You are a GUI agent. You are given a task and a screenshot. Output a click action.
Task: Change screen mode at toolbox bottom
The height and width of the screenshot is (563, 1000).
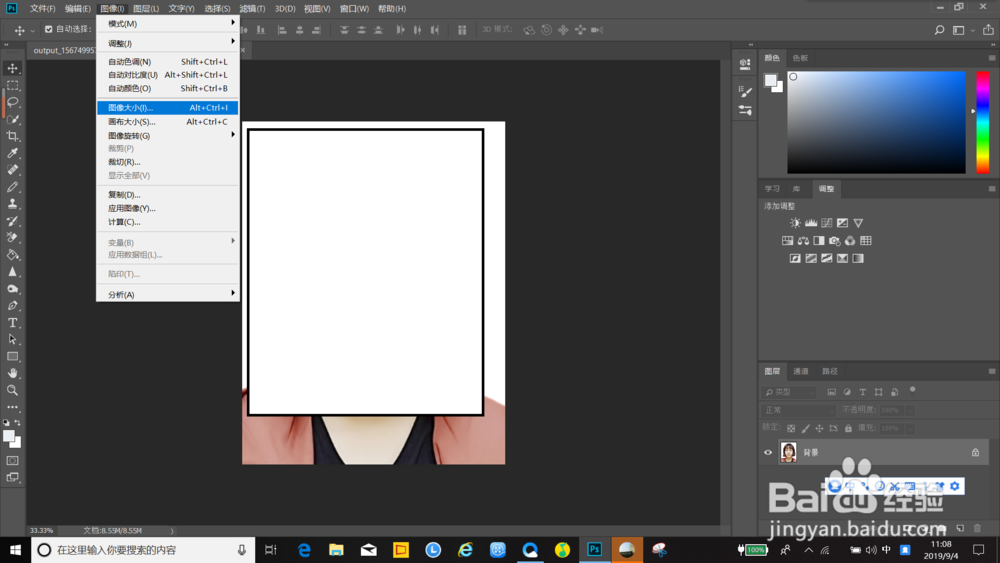click(13, 477)
